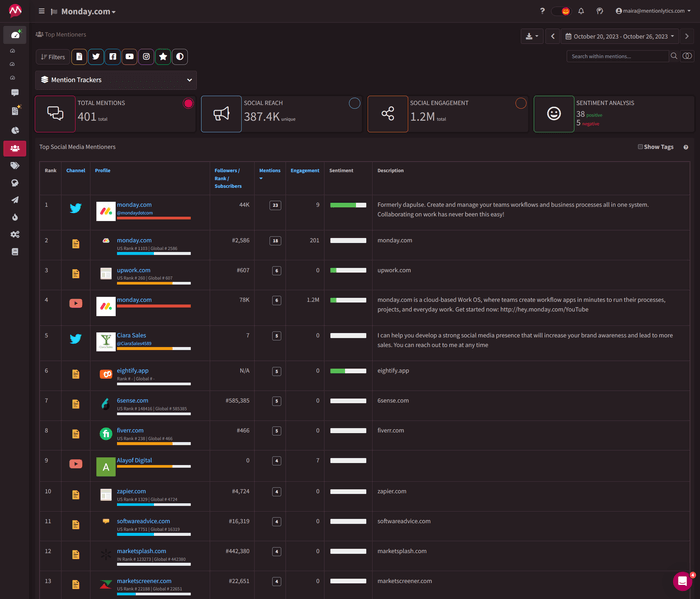Screen dimensions: 700x599
Task: Click the marketscreener.com profile link
Action: [144, 581]
